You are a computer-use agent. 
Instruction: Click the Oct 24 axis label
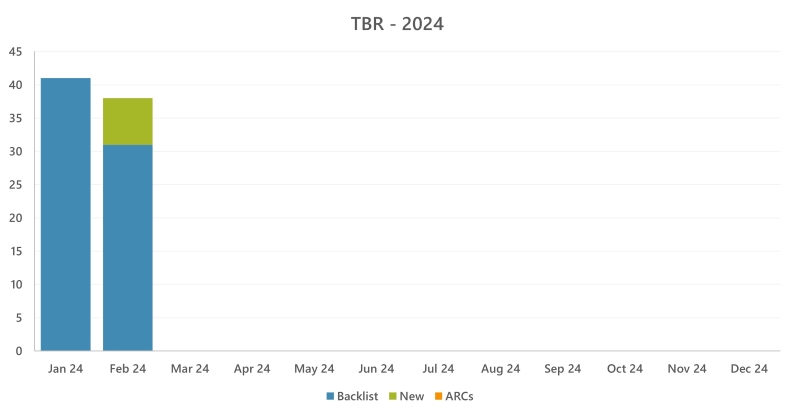(x=624, y=369)
